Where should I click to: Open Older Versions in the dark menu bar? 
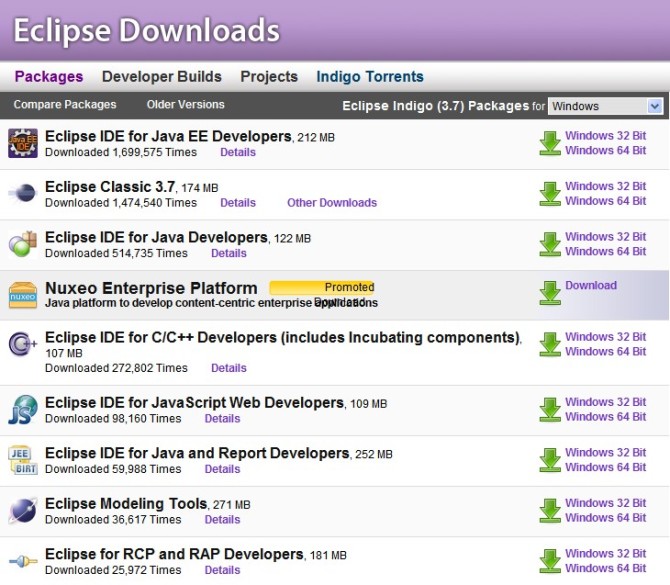(185, 105)
